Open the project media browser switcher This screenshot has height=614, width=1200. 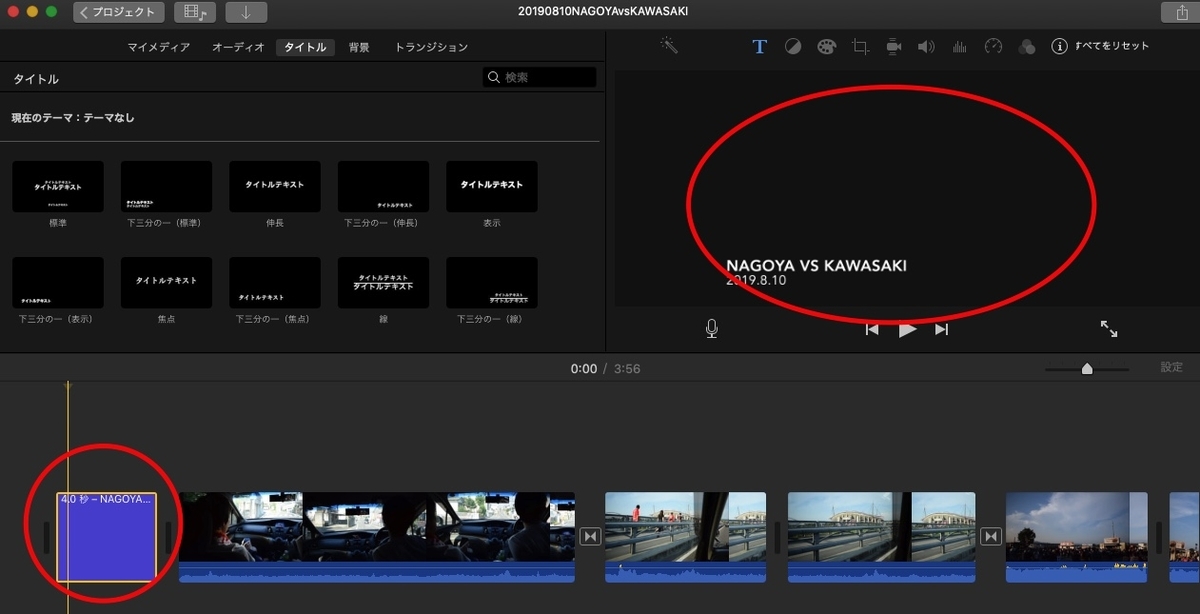click(193, 12)
